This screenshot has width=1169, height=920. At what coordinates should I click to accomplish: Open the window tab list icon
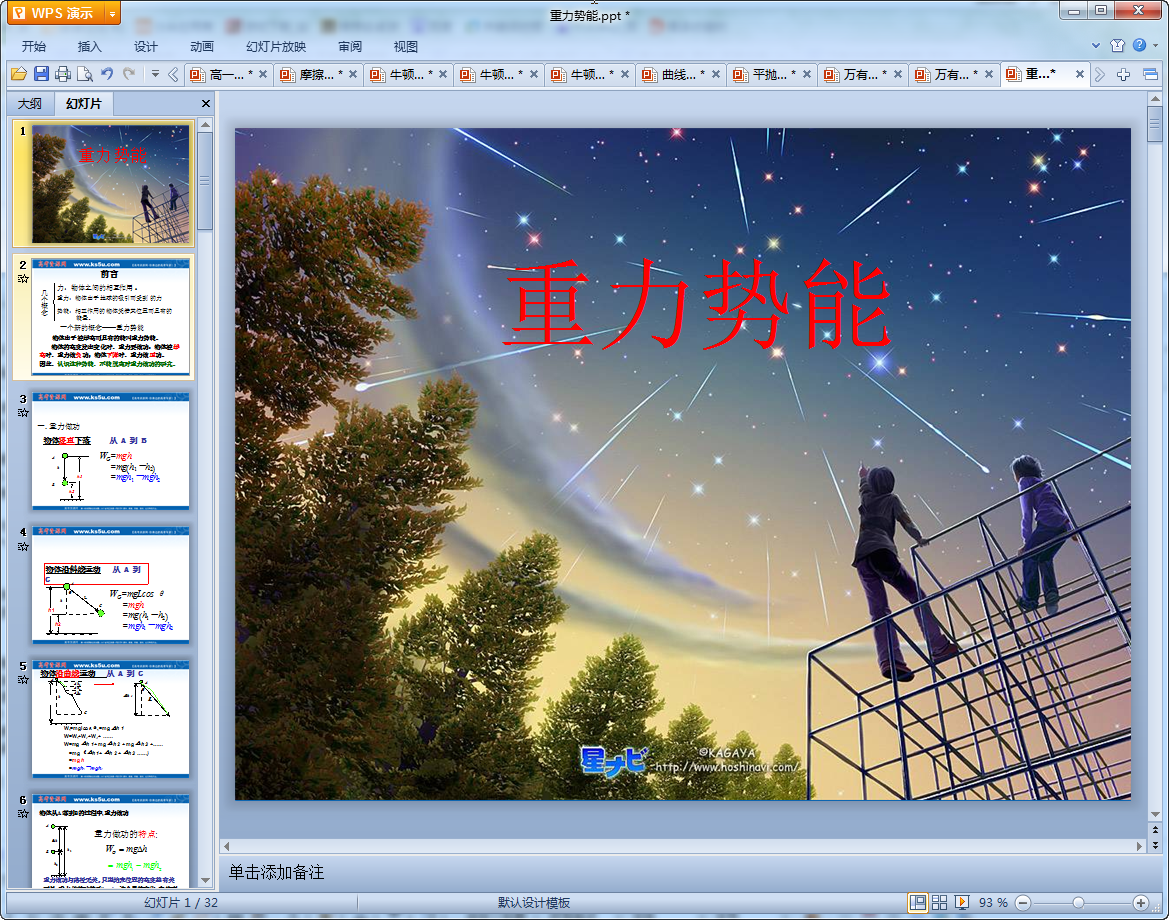pyautogui.click(x=1150, y=74)
